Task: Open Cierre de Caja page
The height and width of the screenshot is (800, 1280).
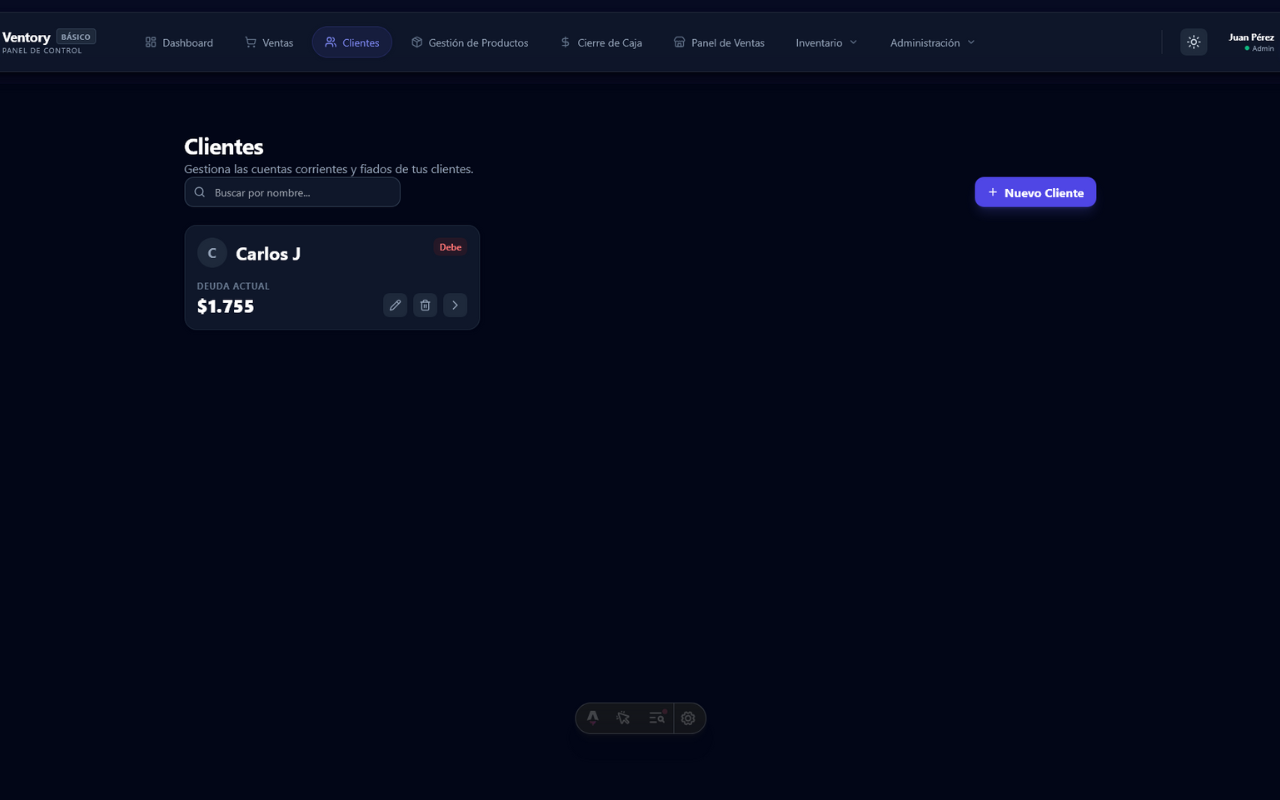Action: pyautogui.click(x=601, y=43)
